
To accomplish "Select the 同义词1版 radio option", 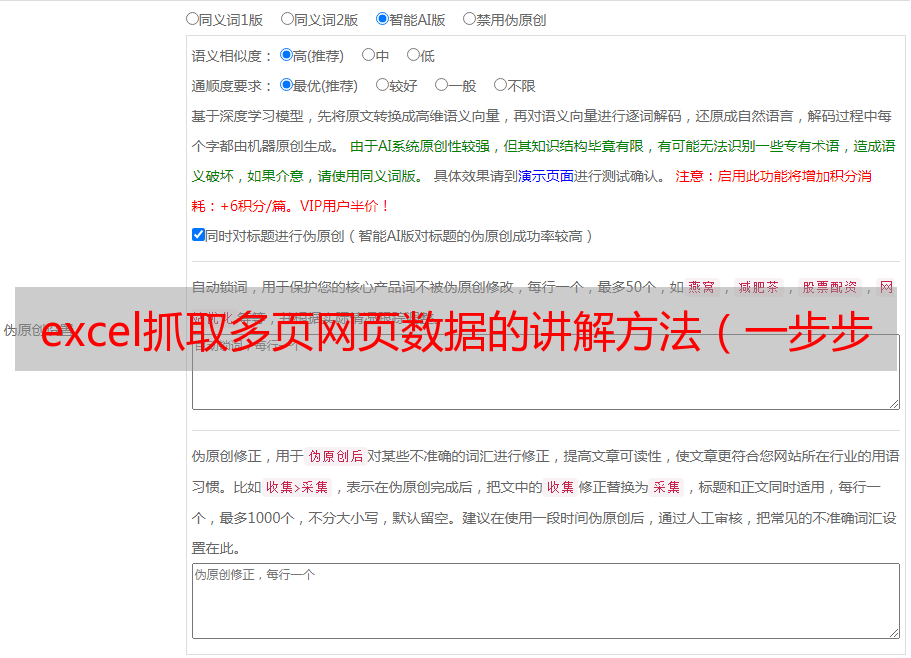I will coord(193,18).
